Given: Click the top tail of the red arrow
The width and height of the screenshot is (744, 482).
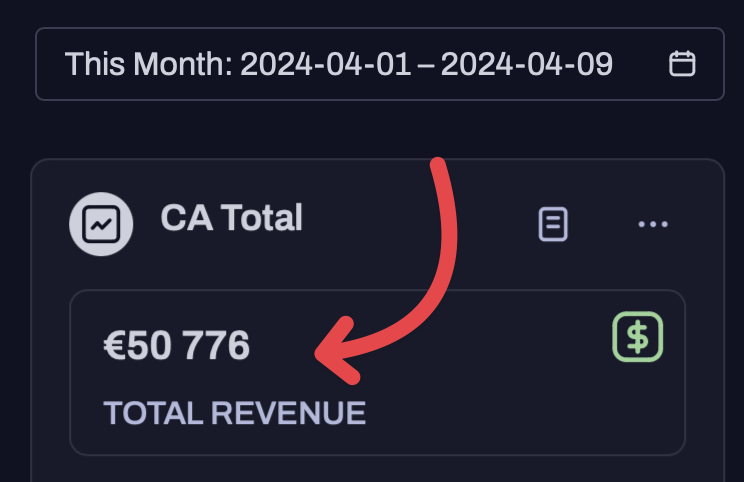Looking at the screenshot, I should pyautogui.click(x=438, y=167).
